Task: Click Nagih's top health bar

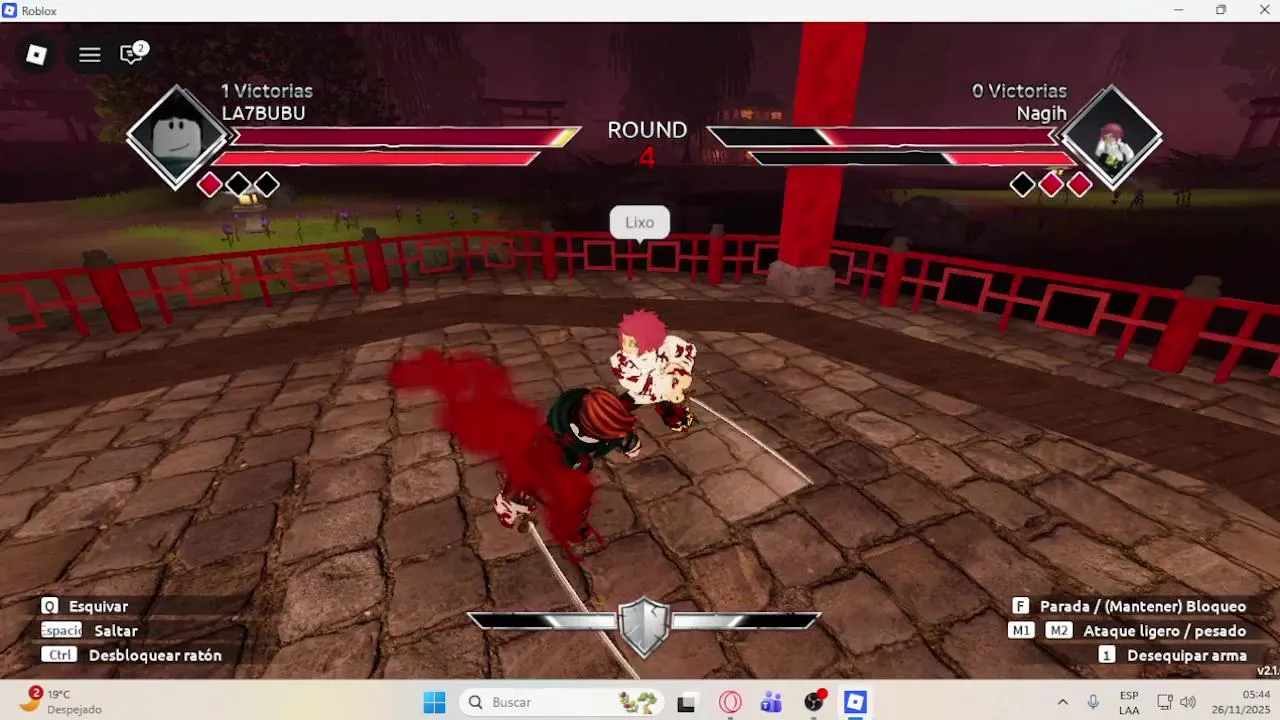Action: pos(883,136)
